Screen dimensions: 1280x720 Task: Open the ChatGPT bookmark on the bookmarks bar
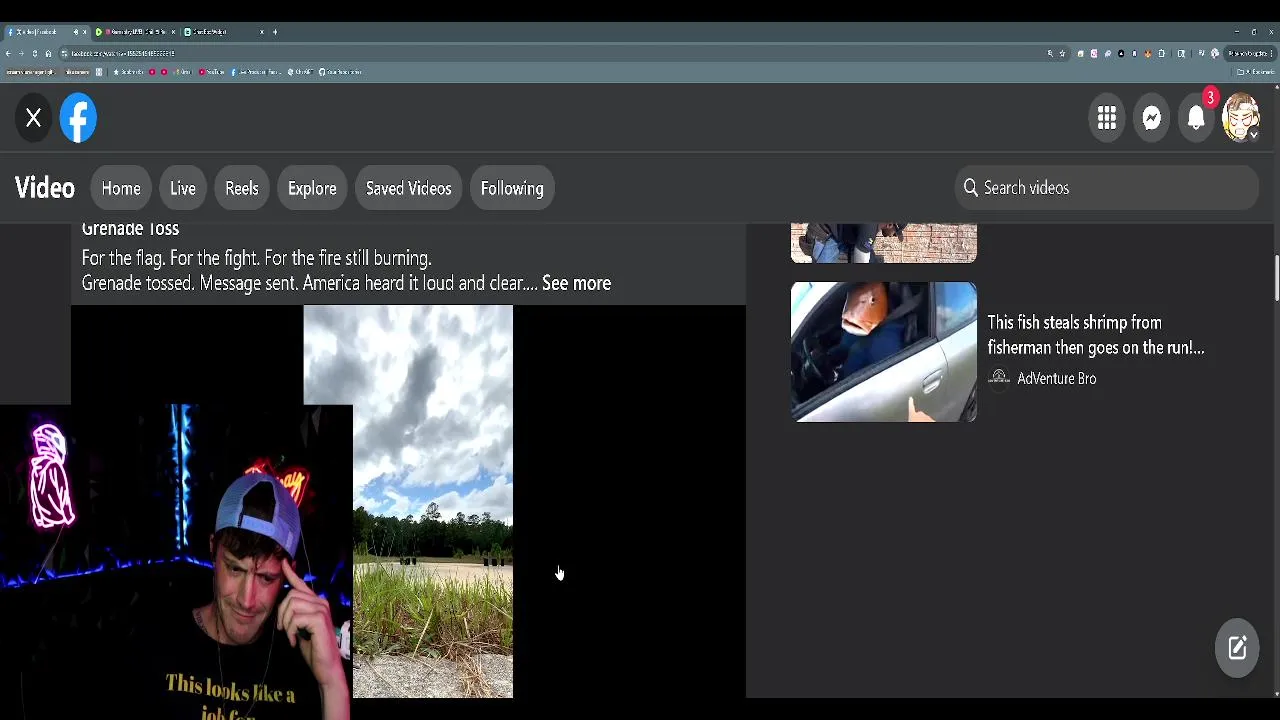(x=300, y=72)
